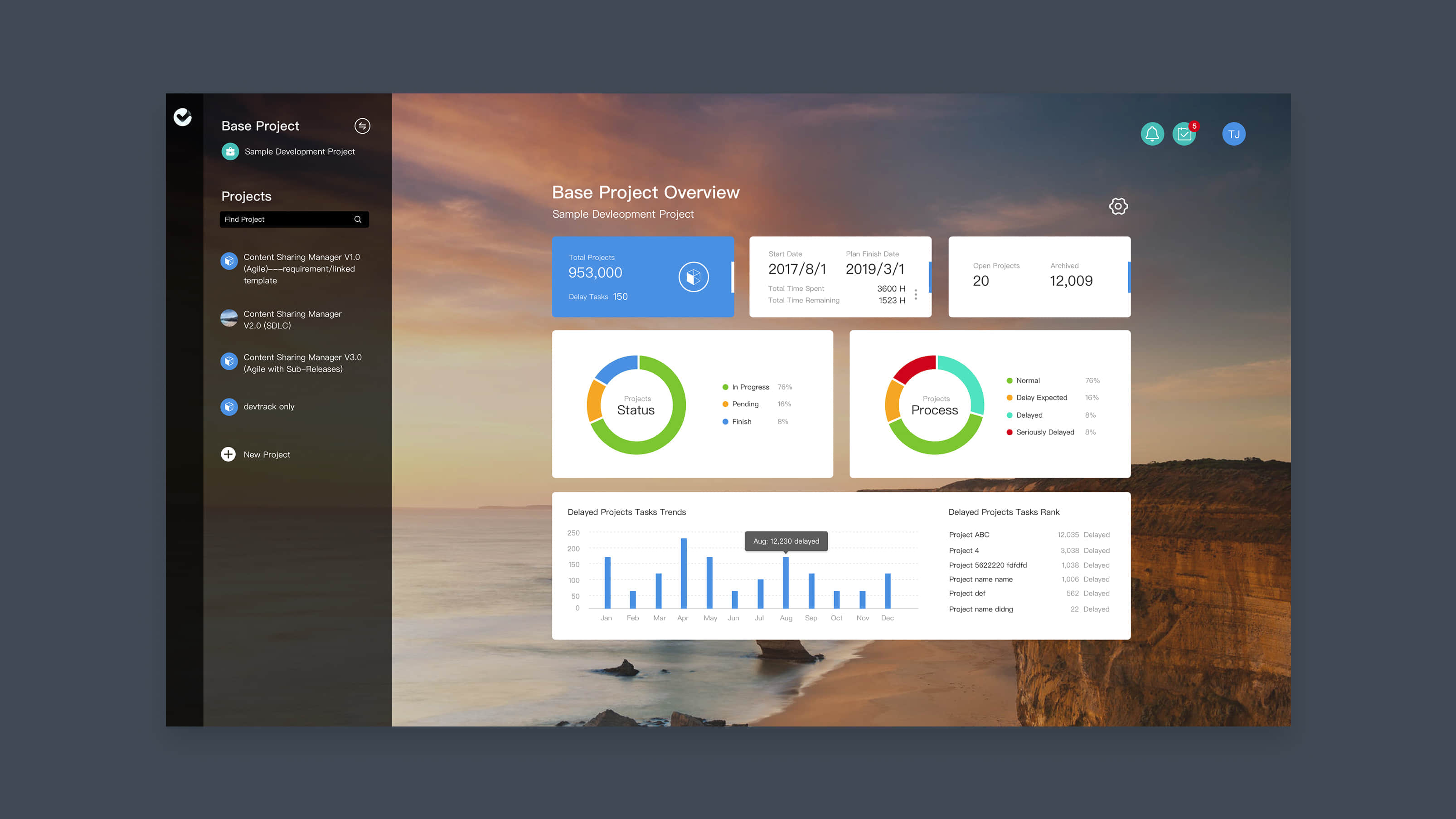The width and height of the screenshot is (1456, 819).
Task: Click the magnifier icon in Find Project
Action: tap(358, 219)
